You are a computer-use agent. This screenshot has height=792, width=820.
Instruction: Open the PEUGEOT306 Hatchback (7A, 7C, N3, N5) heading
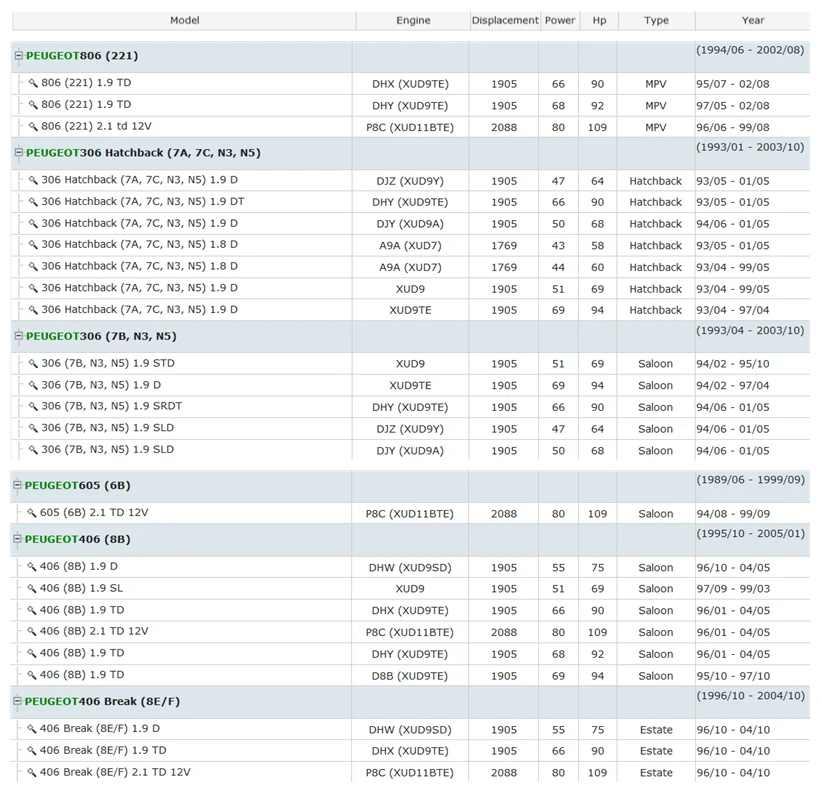point(143,153)
